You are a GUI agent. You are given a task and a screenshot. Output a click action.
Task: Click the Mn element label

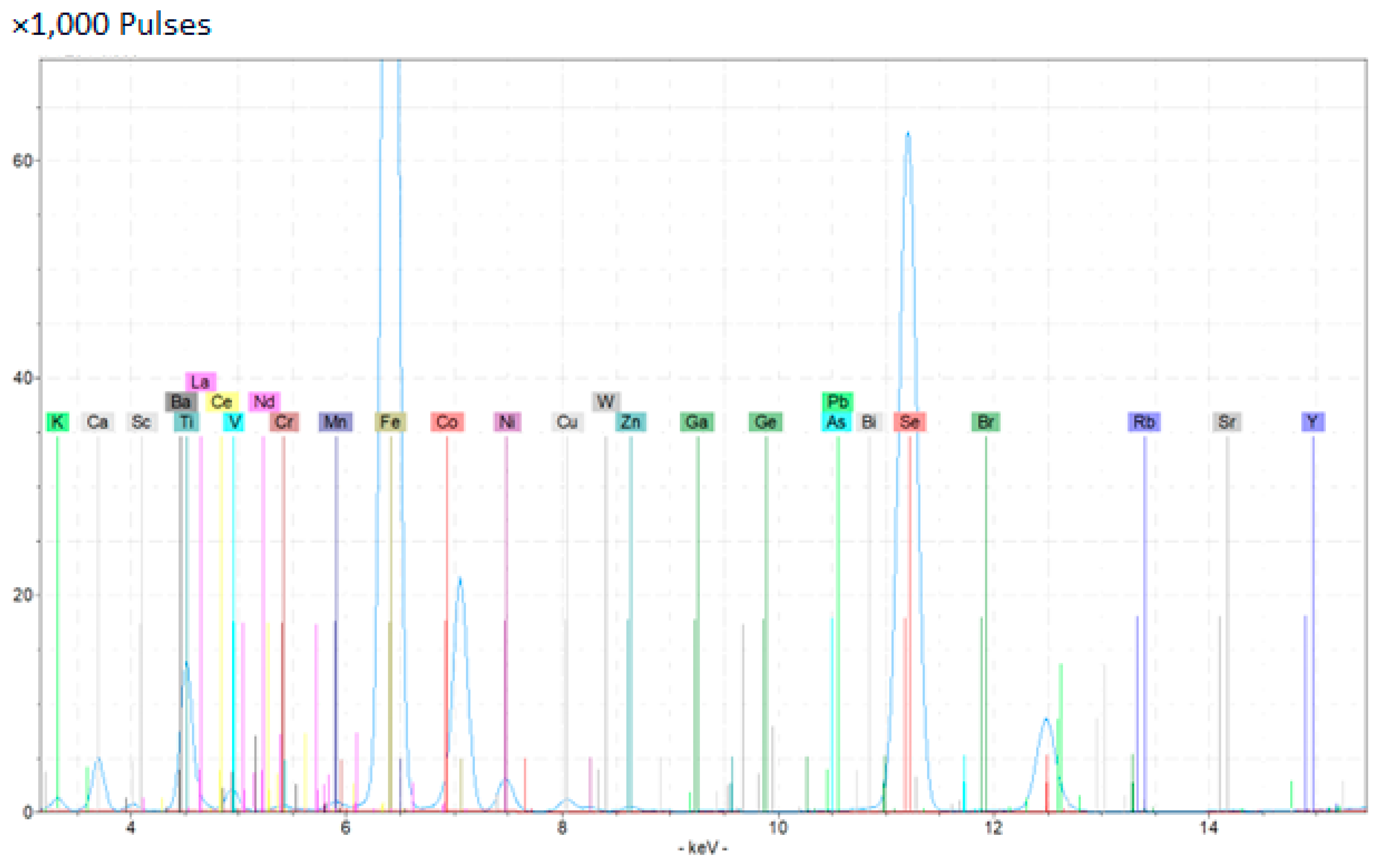tap(336, 422)
